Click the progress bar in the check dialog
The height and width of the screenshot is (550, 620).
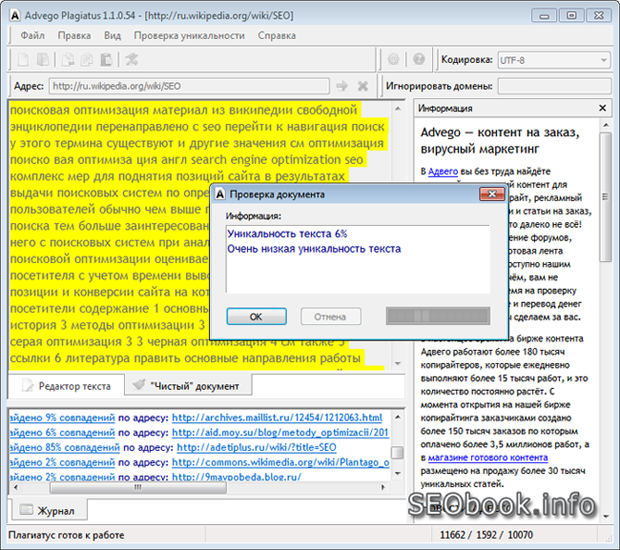click(438, 317)
